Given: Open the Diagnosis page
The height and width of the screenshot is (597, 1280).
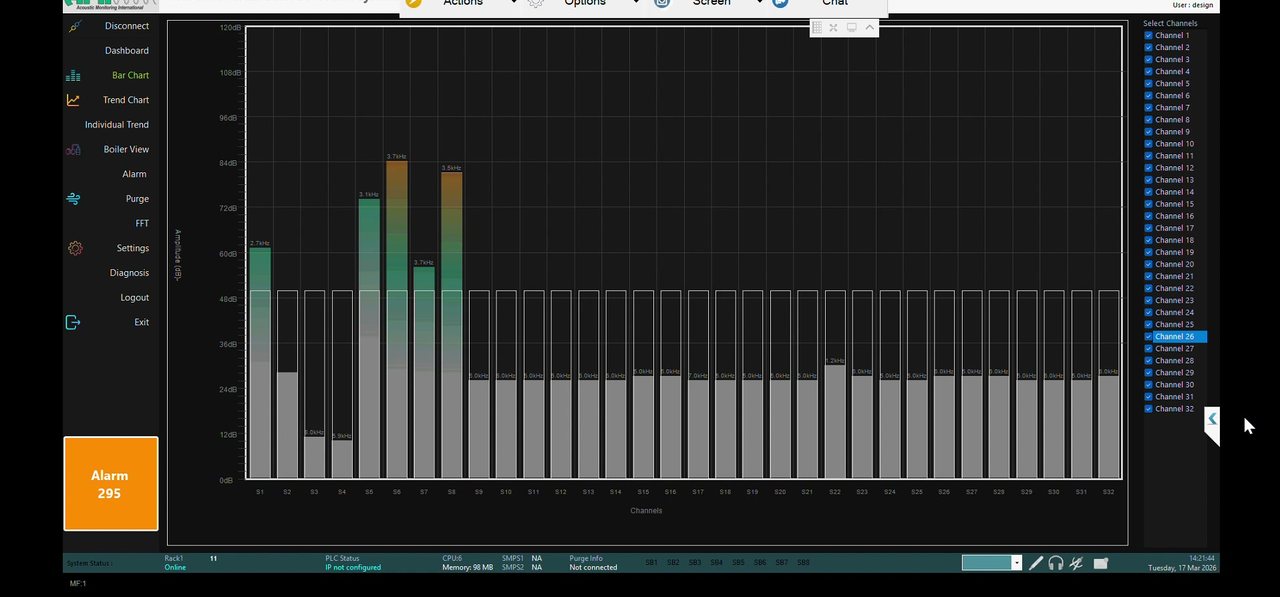Looking at the screenshot, I should 129,273.
